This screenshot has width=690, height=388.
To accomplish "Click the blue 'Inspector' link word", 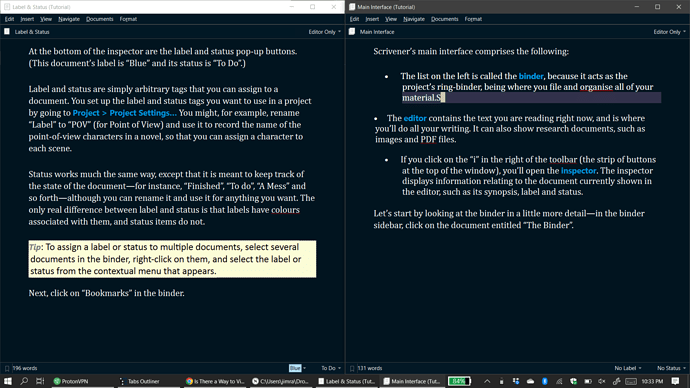I will pyautogui.click(x=578, y=171).
